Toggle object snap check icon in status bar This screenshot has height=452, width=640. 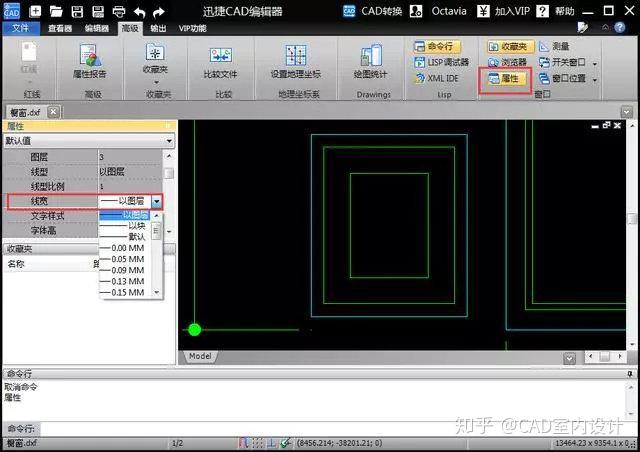coord(285,443)
